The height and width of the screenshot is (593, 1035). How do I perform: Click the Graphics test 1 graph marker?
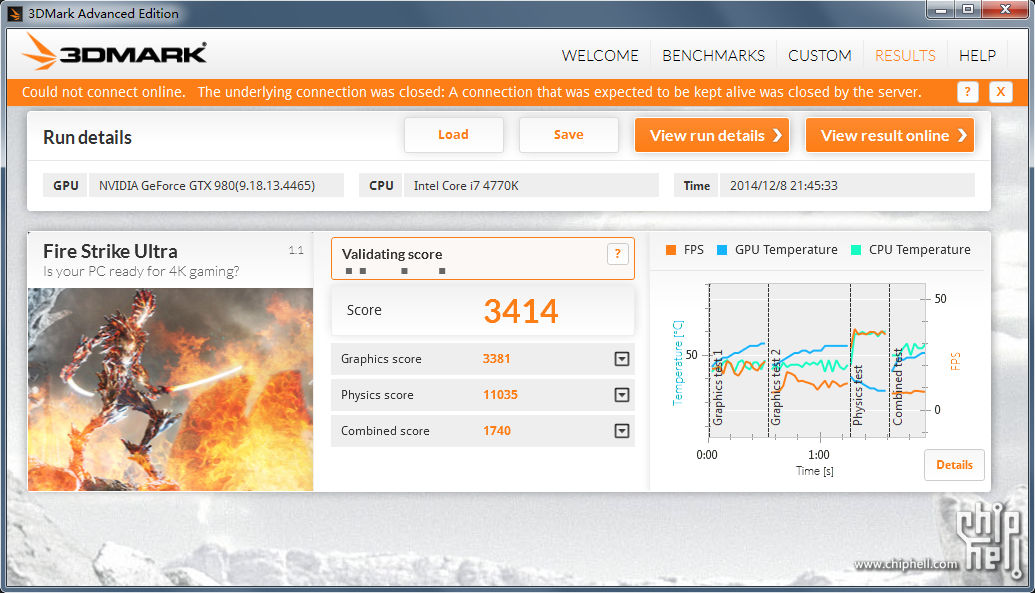718,387
